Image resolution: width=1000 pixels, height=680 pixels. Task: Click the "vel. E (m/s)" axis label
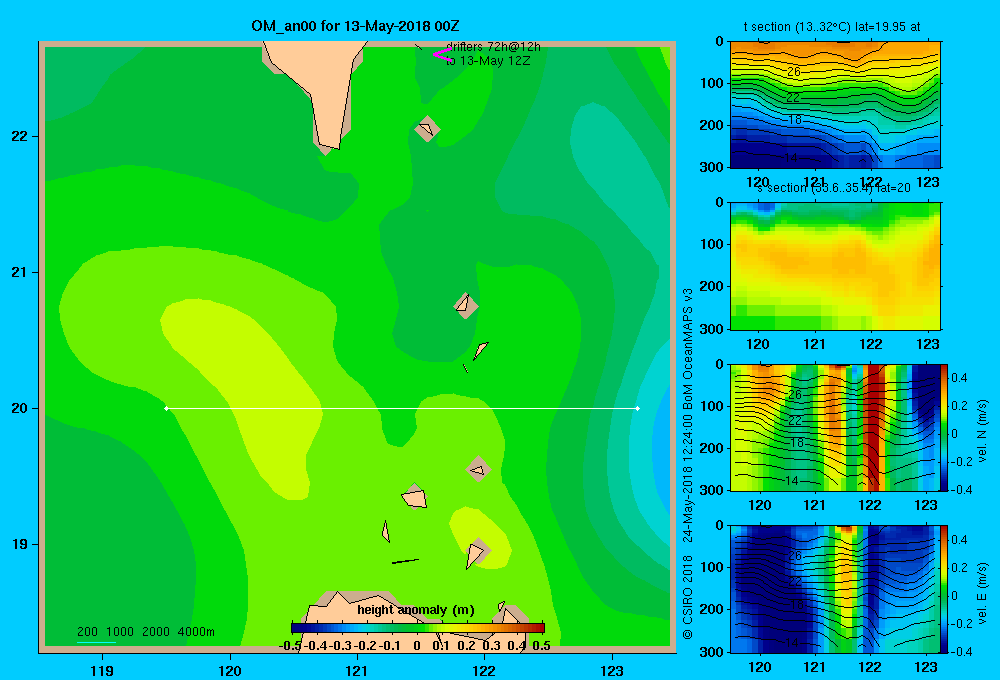982,593
